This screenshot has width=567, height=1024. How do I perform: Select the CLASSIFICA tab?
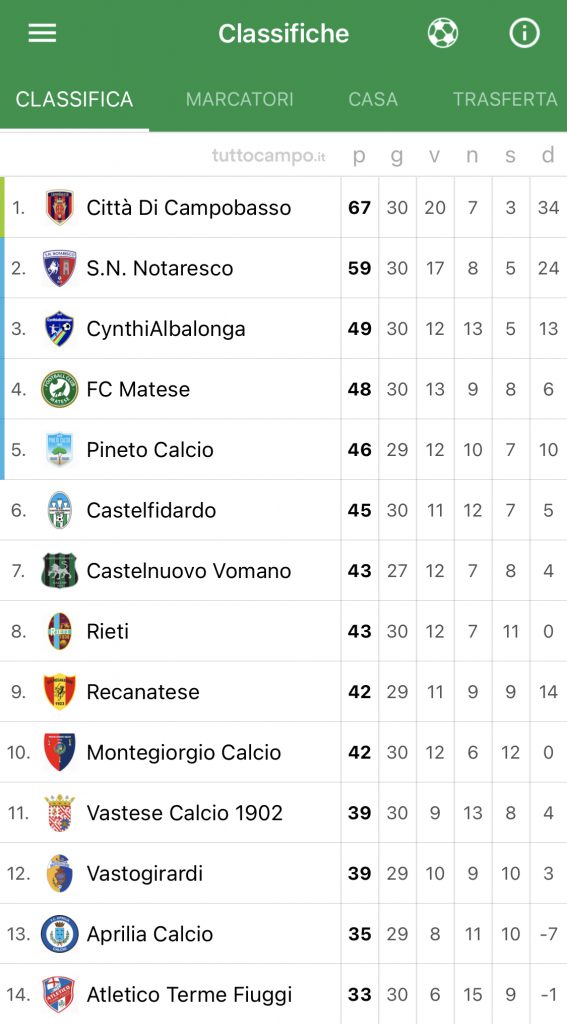[74, 99]
